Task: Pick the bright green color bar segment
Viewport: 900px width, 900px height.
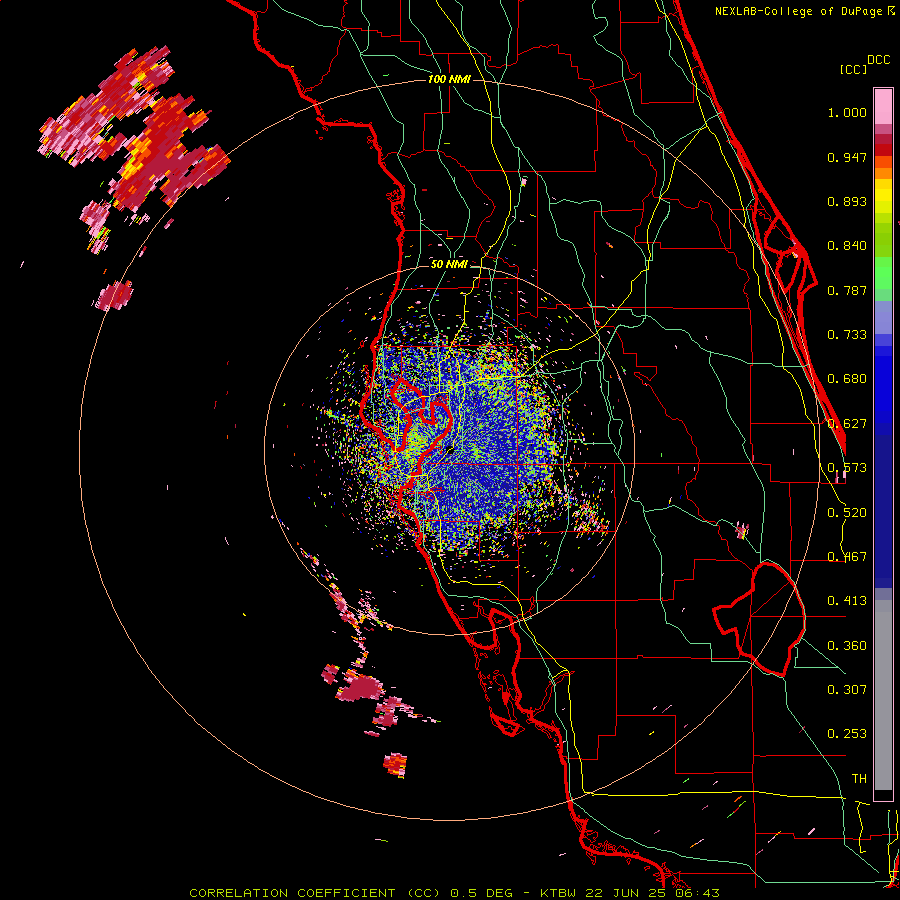Action: coord(883,273)
